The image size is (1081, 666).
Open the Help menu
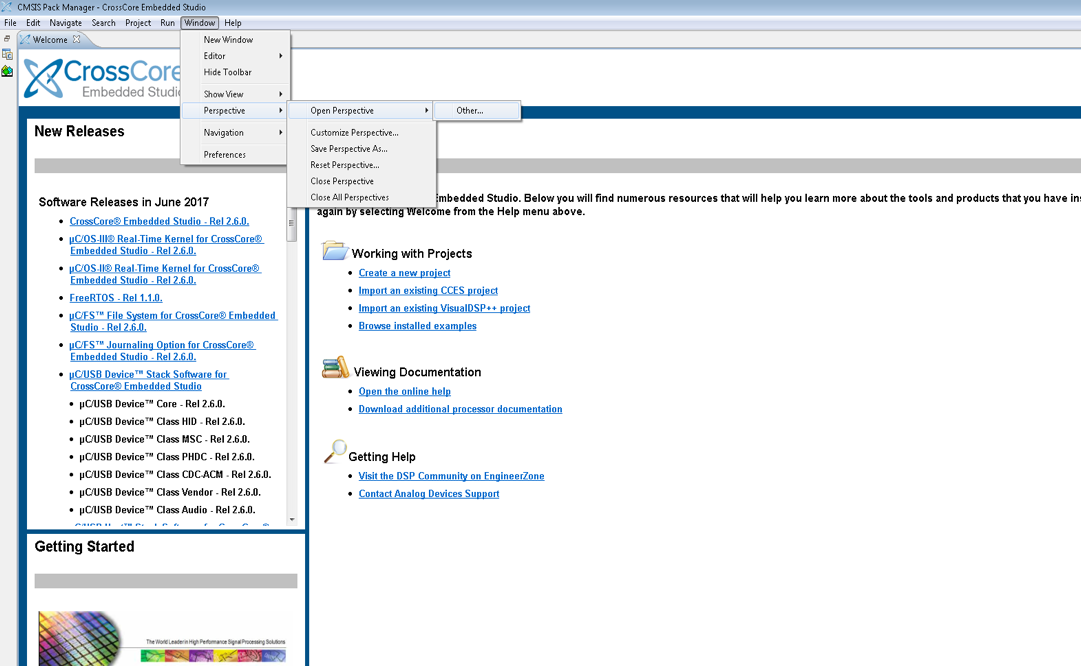tap(233, 23)
